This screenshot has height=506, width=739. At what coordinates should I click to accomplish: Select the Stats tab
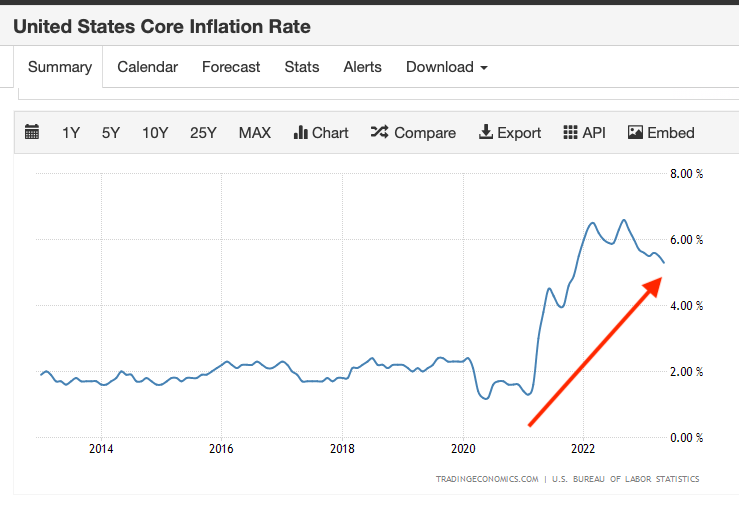click(301, 67)
